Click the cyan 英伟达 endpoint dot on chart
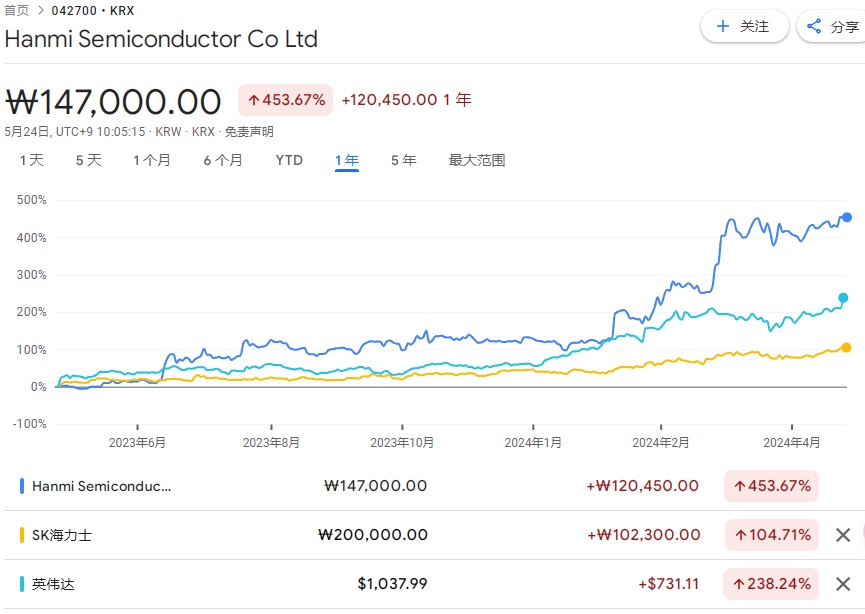 [843, 298]
